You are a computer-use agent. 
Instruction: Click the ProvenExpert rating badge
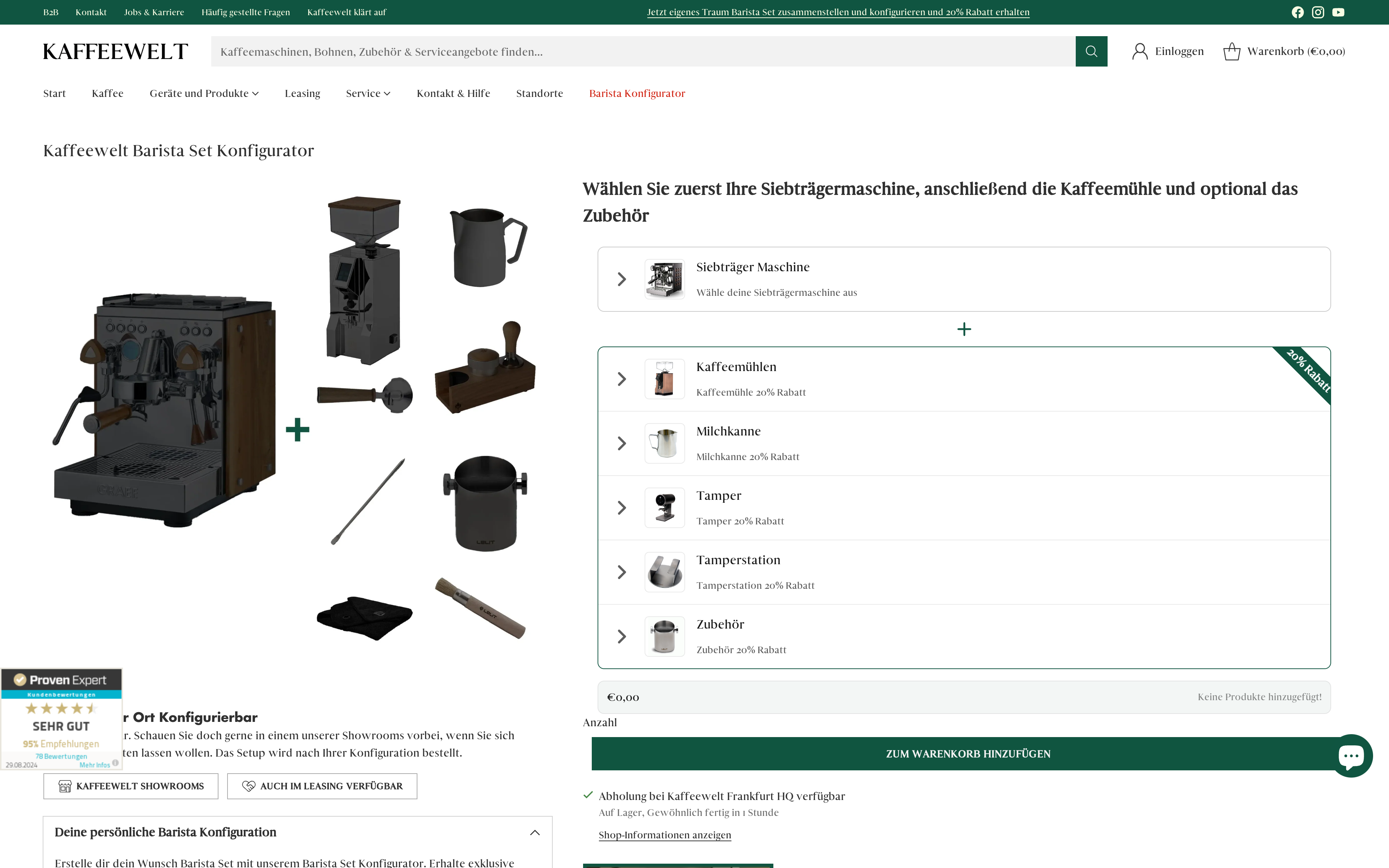click(x=61, y=718)
